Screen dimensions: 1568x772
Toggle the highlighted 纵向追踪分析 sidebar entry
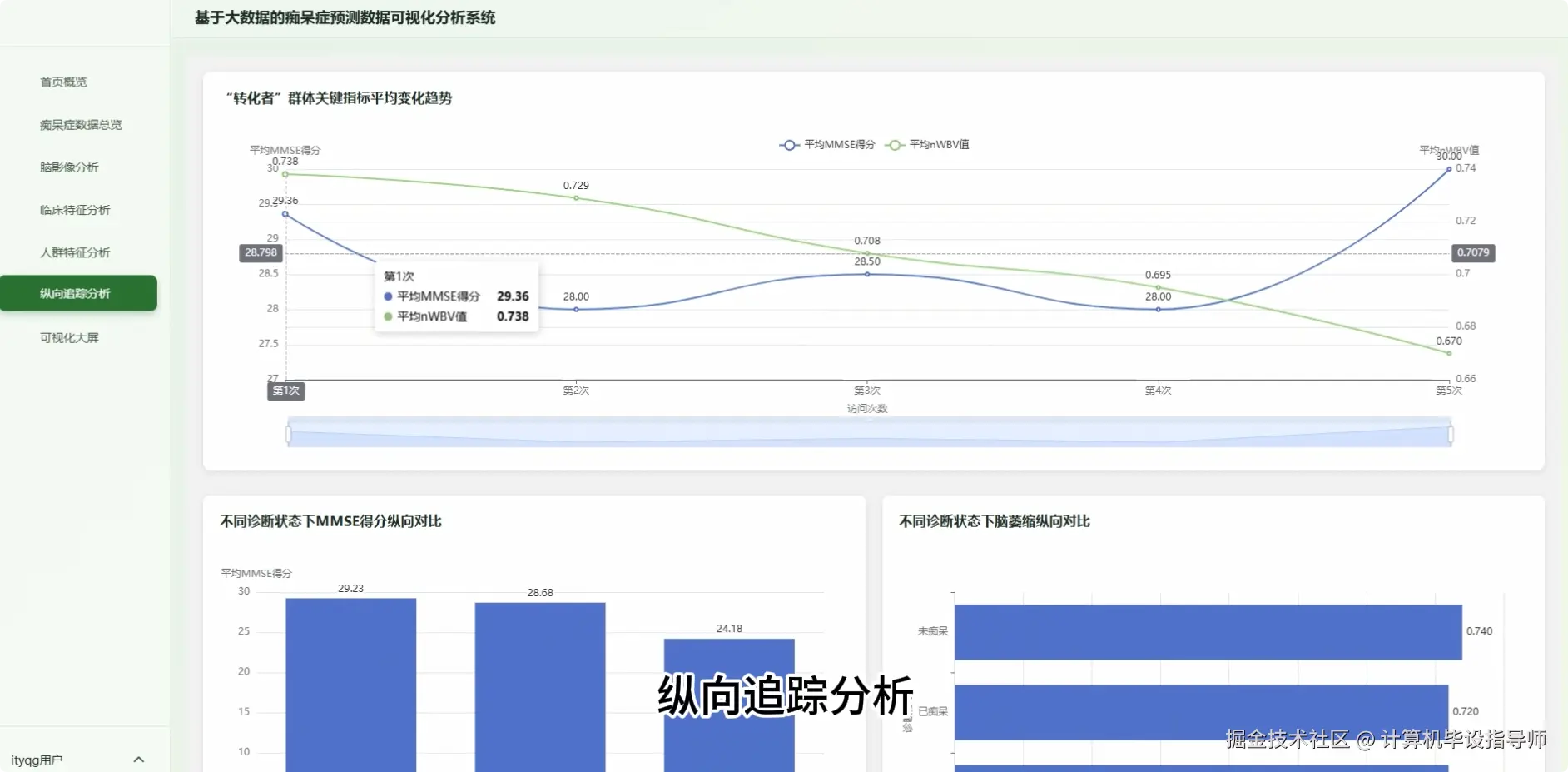79,293
